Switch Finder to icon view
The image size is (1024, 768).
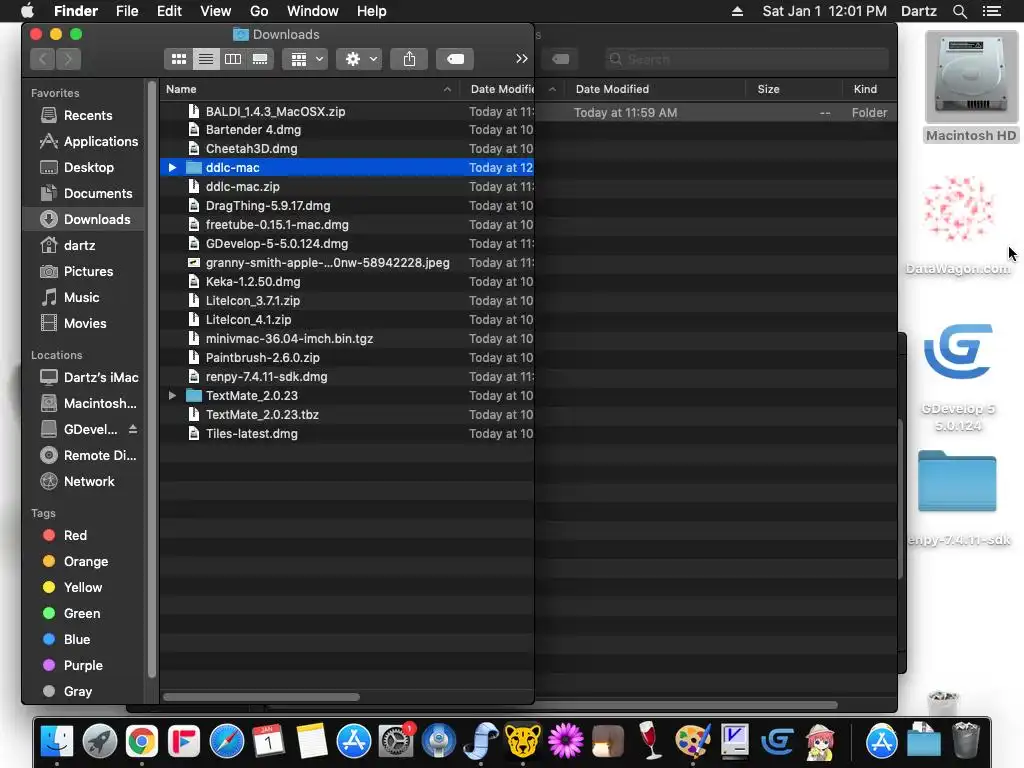coord(178,59)
